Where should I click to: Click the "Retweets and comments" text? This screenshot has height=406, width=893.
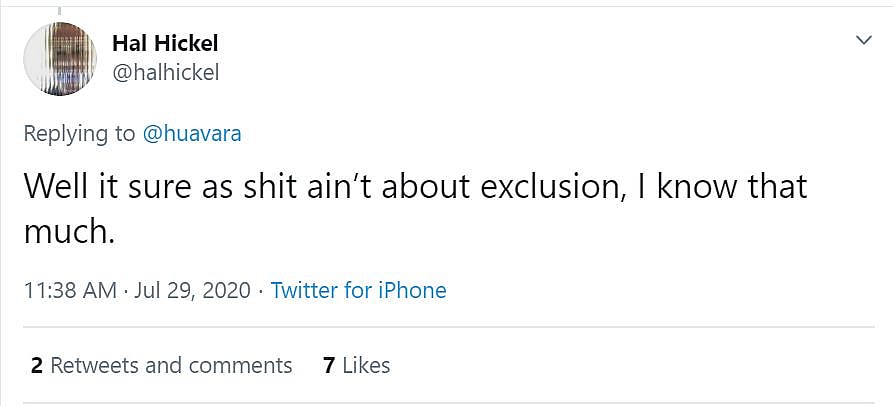coord(171,365)
